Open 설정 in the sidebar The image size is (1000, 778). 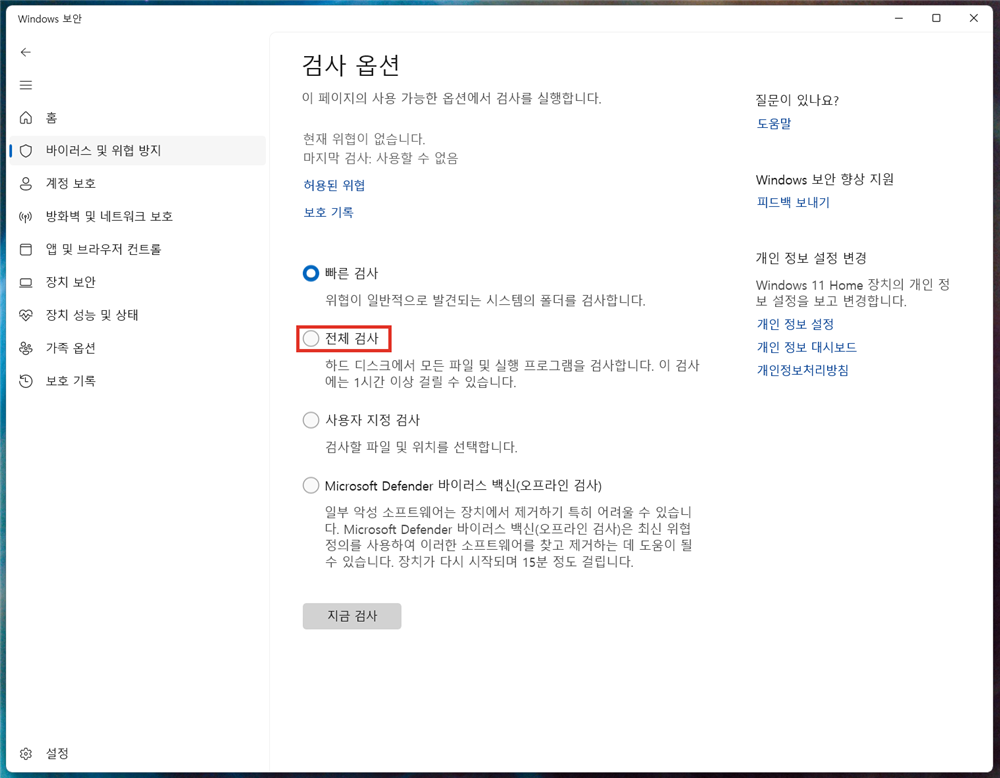tap(138, 754)
